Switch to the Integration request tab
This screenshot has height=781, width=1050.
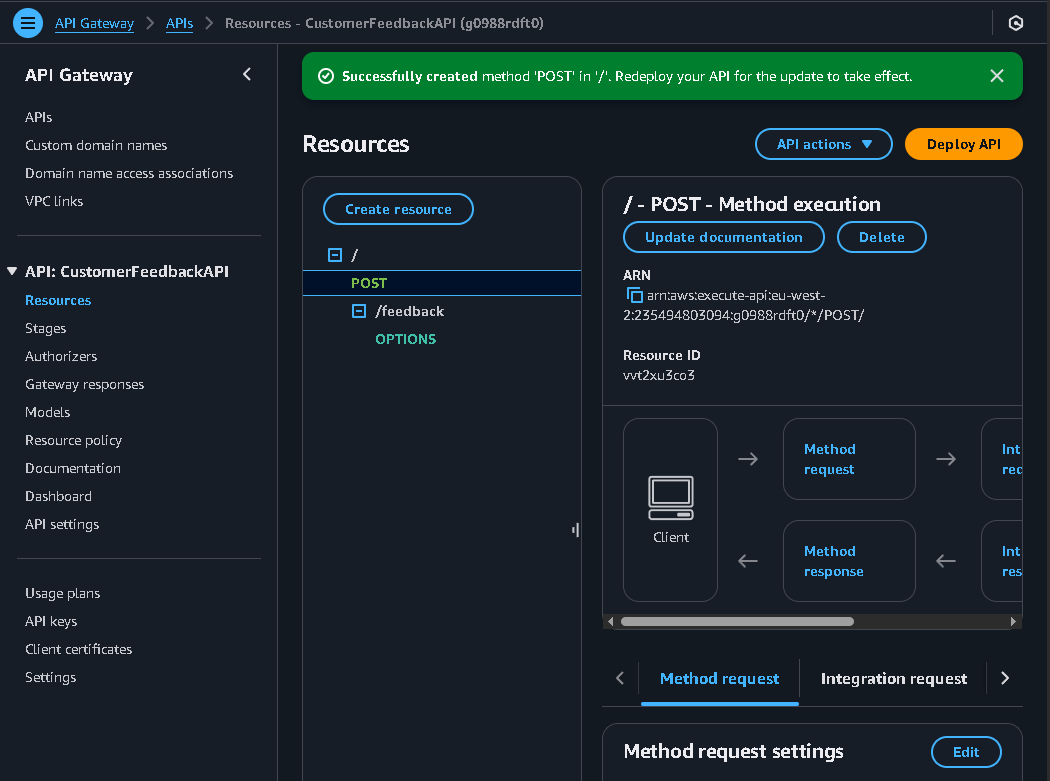pyautogui.click(x=893, y=679)
